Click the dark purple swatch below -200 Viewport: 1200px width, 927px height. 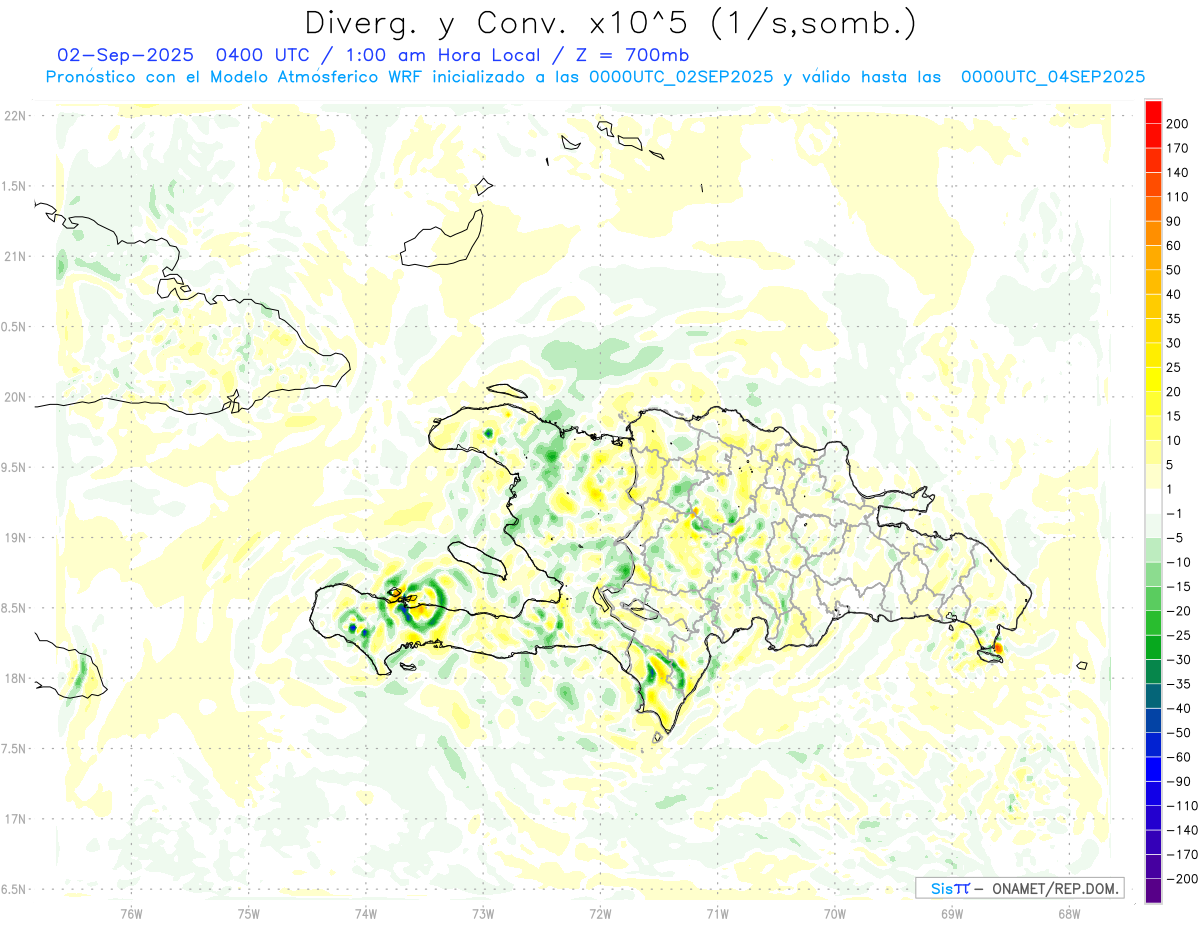(x=1154, y=891)
